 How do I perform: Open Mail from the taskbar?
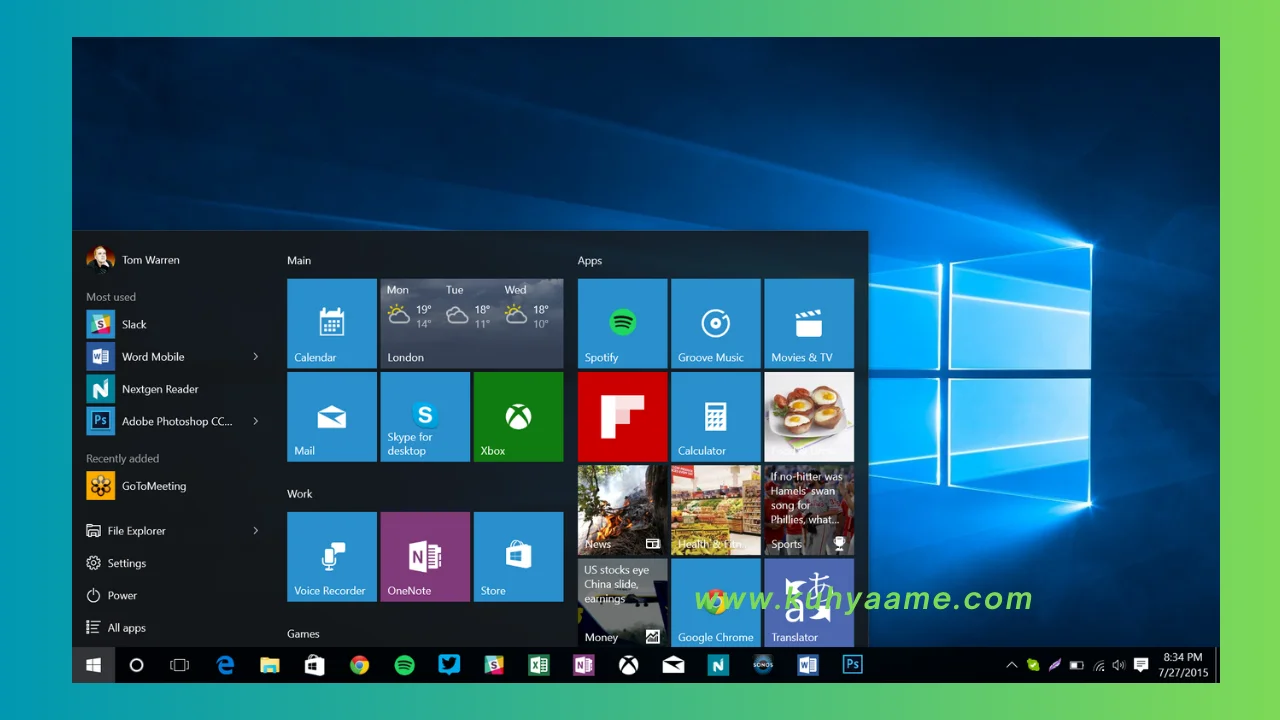pyautogui.click(x=673, y=665)
